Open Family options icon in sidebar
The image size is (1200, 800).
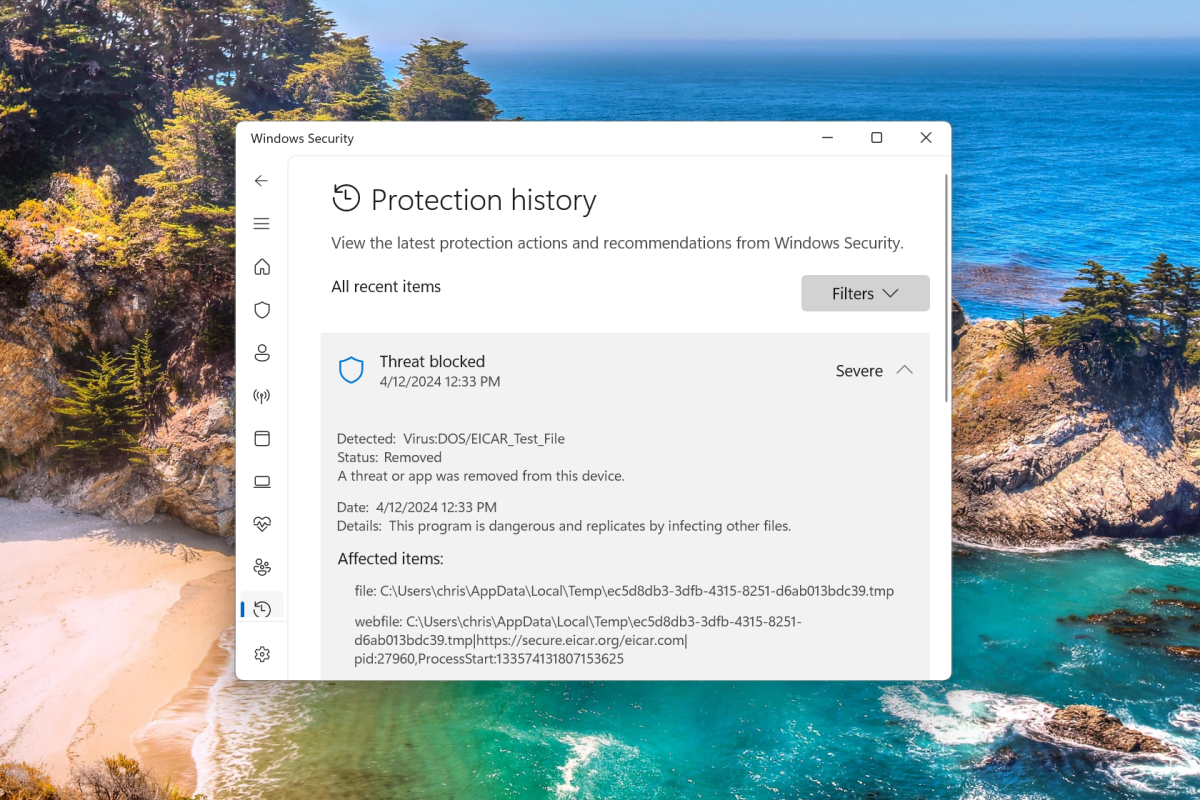pyautogui.click(x=262, y=567)
